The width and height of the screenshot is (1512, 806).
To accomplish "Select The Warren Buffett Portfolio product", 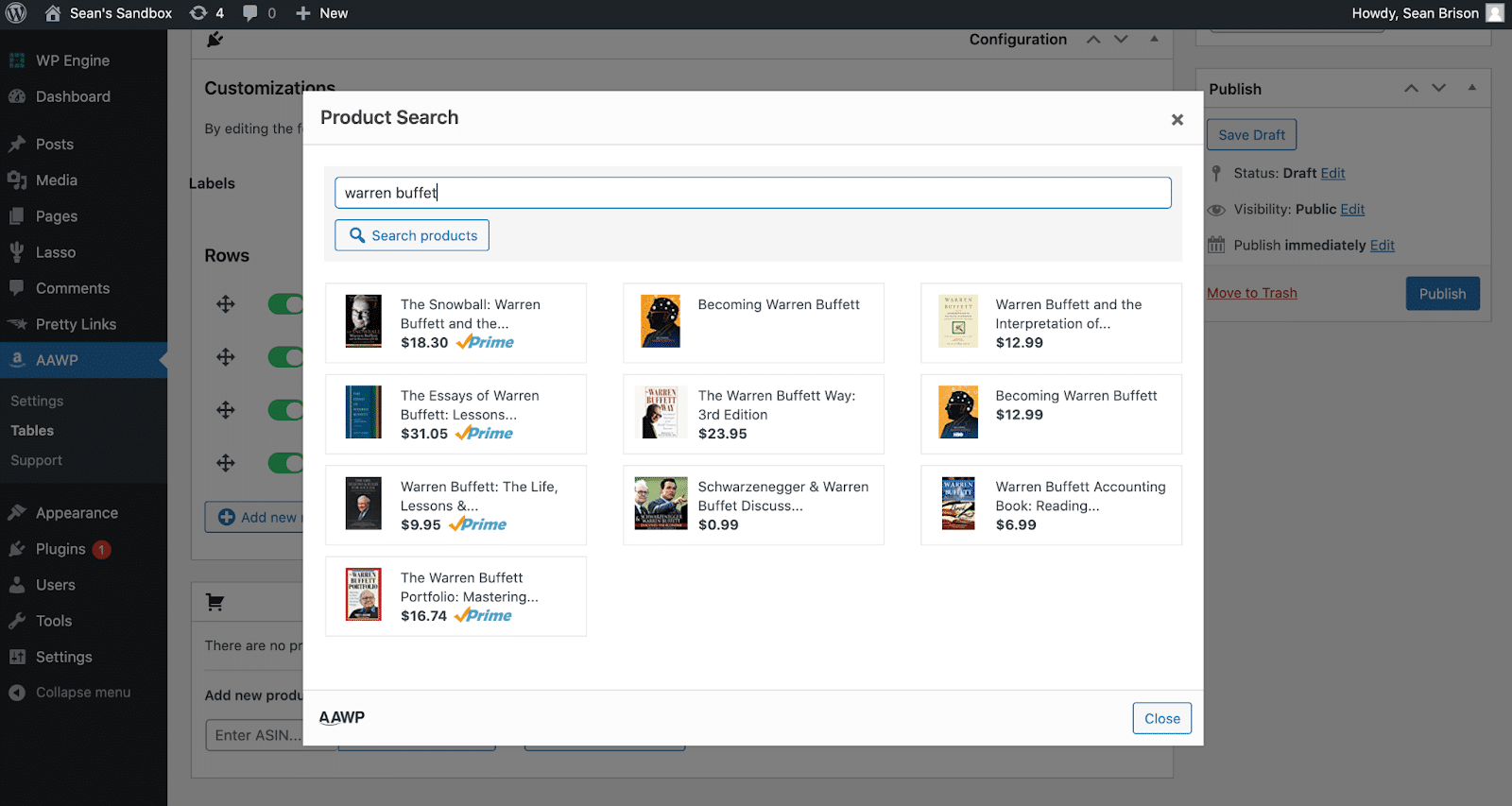I will pyautogui.click(x=455, y=596).
